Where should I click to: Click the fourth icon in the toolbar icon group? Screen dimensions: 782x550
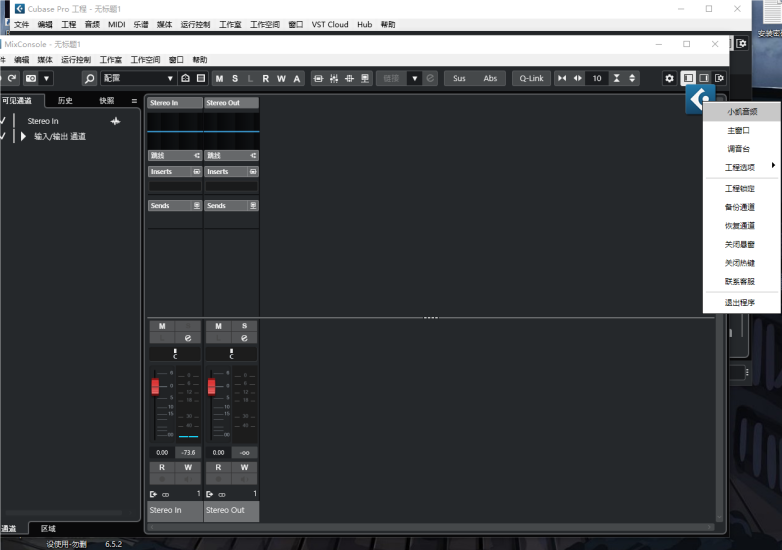pos(365,78)
